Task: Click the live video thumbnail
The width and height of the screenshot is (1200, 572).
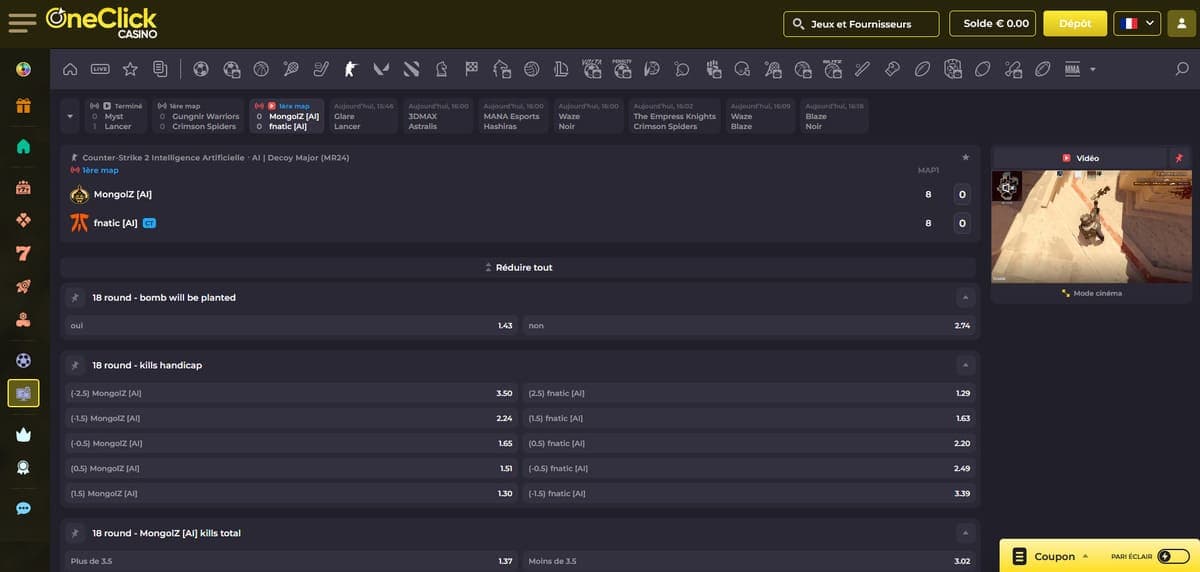Action: click(x=1091, y=226)
